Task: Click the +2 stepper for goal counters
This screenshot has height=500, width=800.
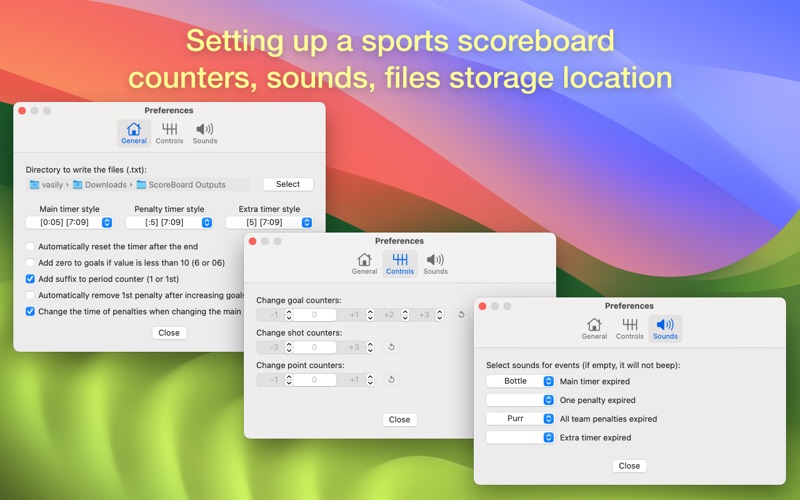Action: click(x=405, y=315)
